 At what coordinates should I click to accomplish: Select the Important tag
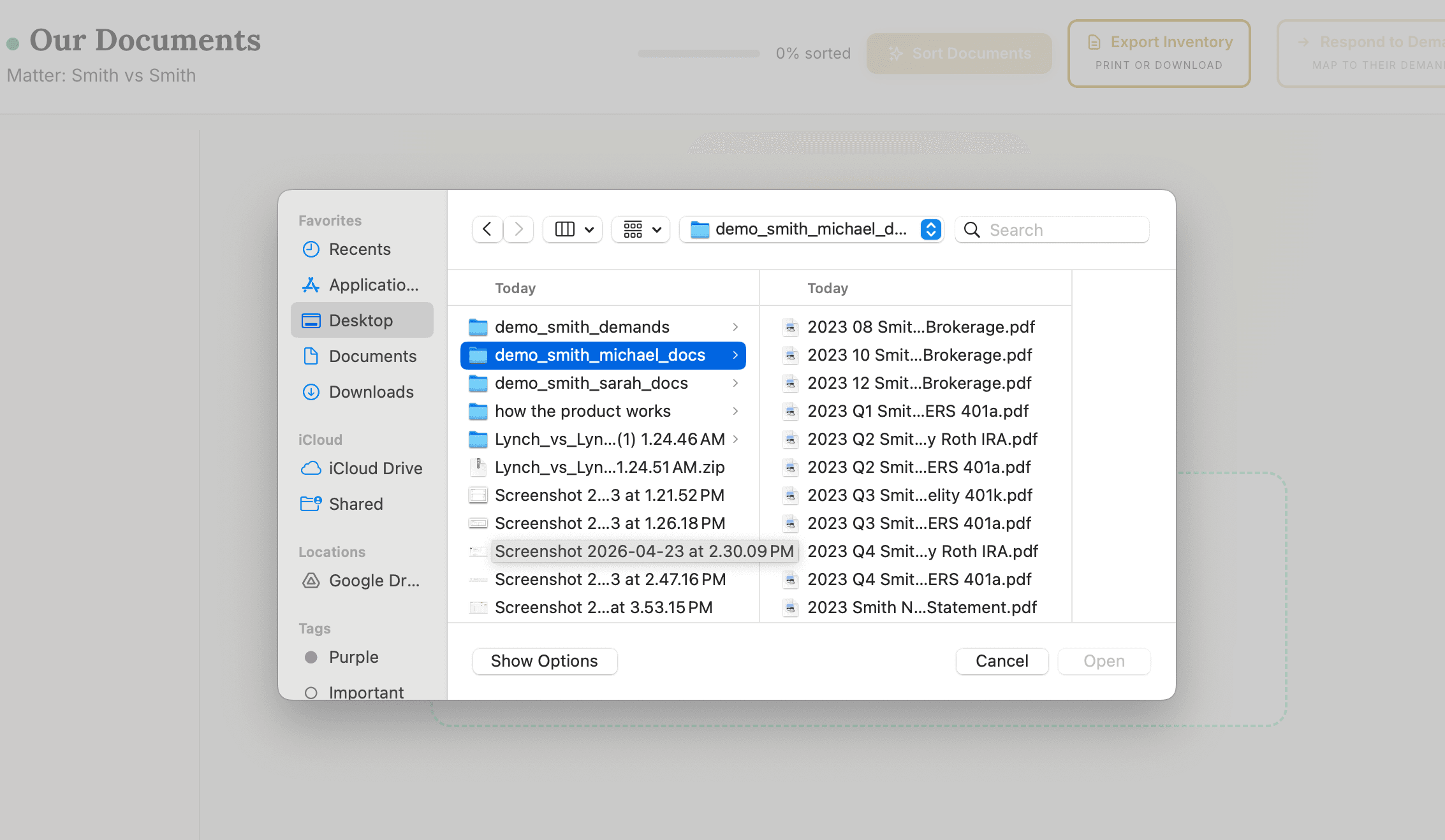click(x=366, y=692)
